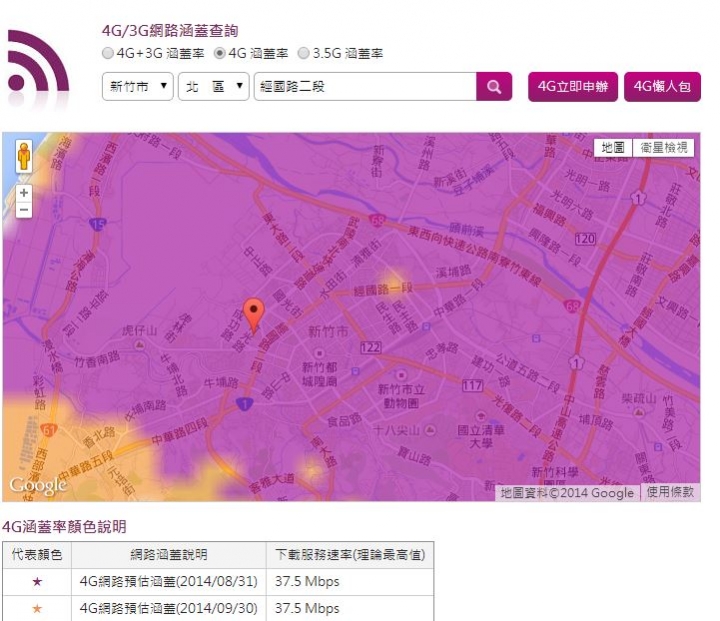Image resolution: width=720 pixels, height=621 pixels.
Task: Click 4G/3G網路涵蓋查詢 page title
Action: [170, 31]
